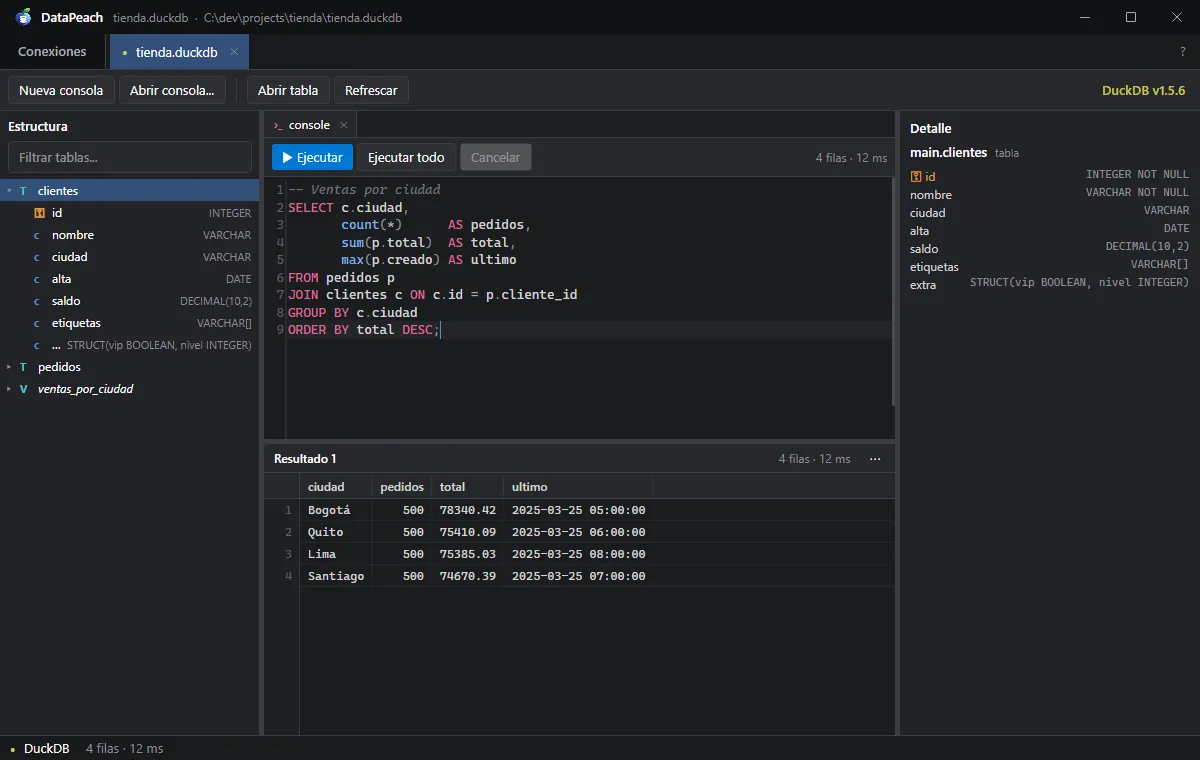Click the table icon next to pedidos

tap(23, 367)
